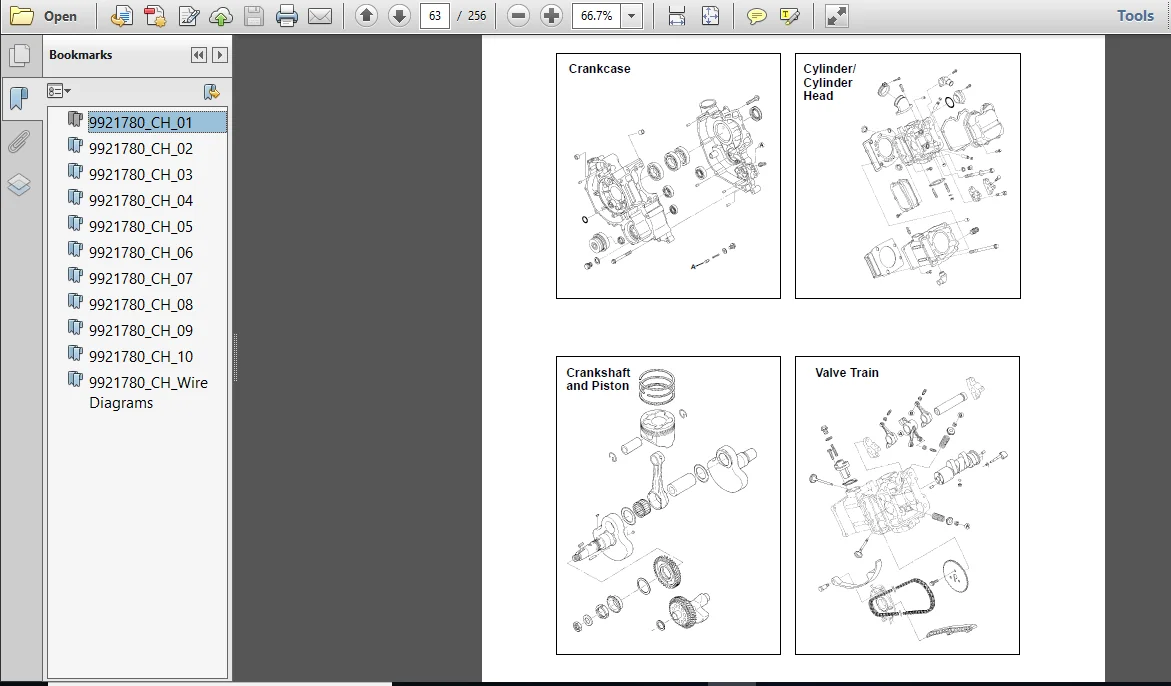
Task: Click the Fit width scrolling icon
Action: click(x=677, y=16)
